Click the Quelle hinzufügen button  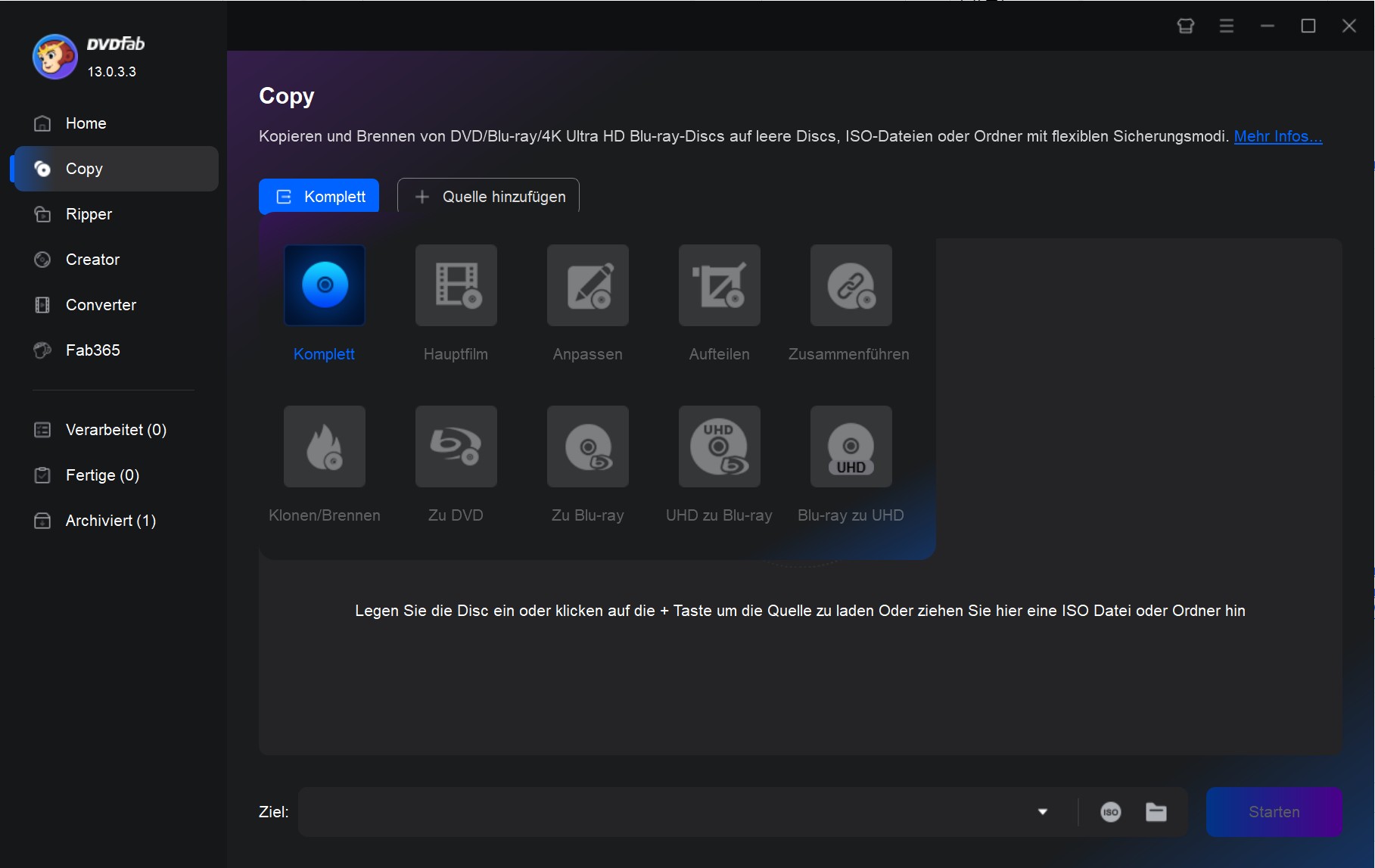tap(488, 196)
